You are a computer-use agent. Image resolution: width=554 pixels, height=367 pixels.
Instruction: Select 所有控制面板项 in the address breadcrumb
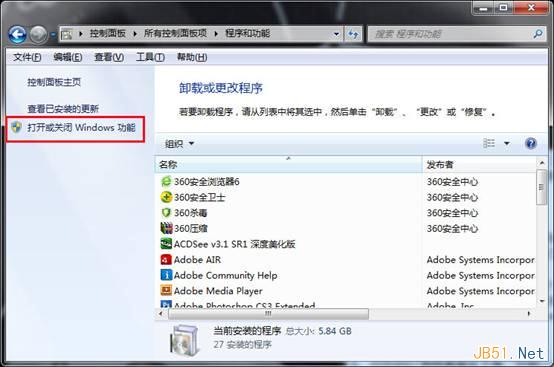tap(175, 34)
